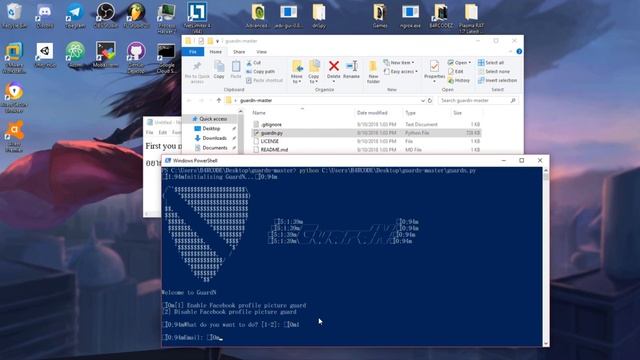Switch to the Home ribbon tab
The width and height of the screenshot is (640, 360).
pos(216,52)
